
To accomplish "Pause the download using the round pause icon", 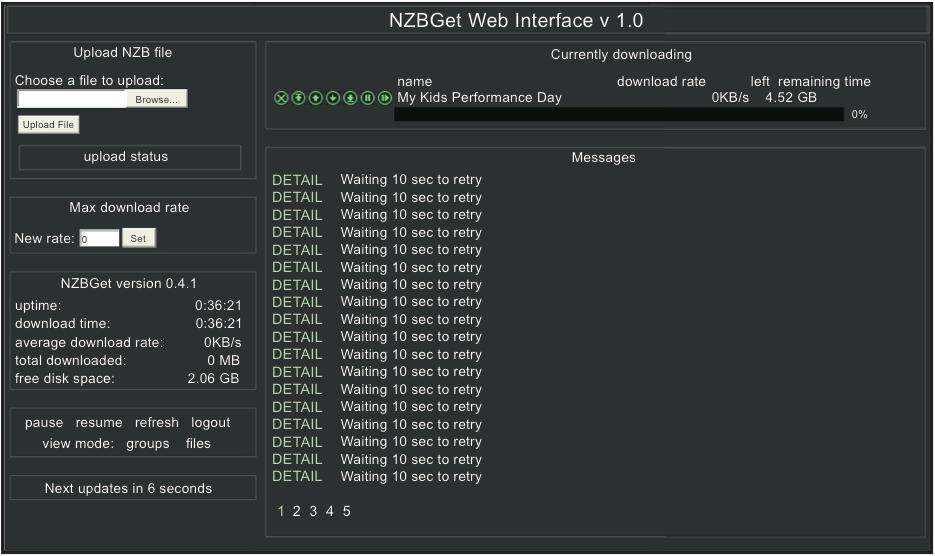I will coord(368,98).
